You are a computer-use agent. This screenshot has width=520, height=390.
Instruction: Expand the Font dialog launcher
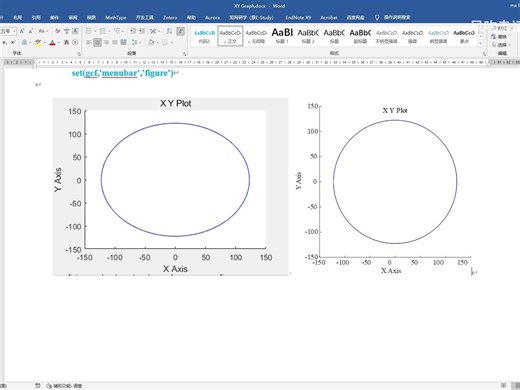pos(79,54)
